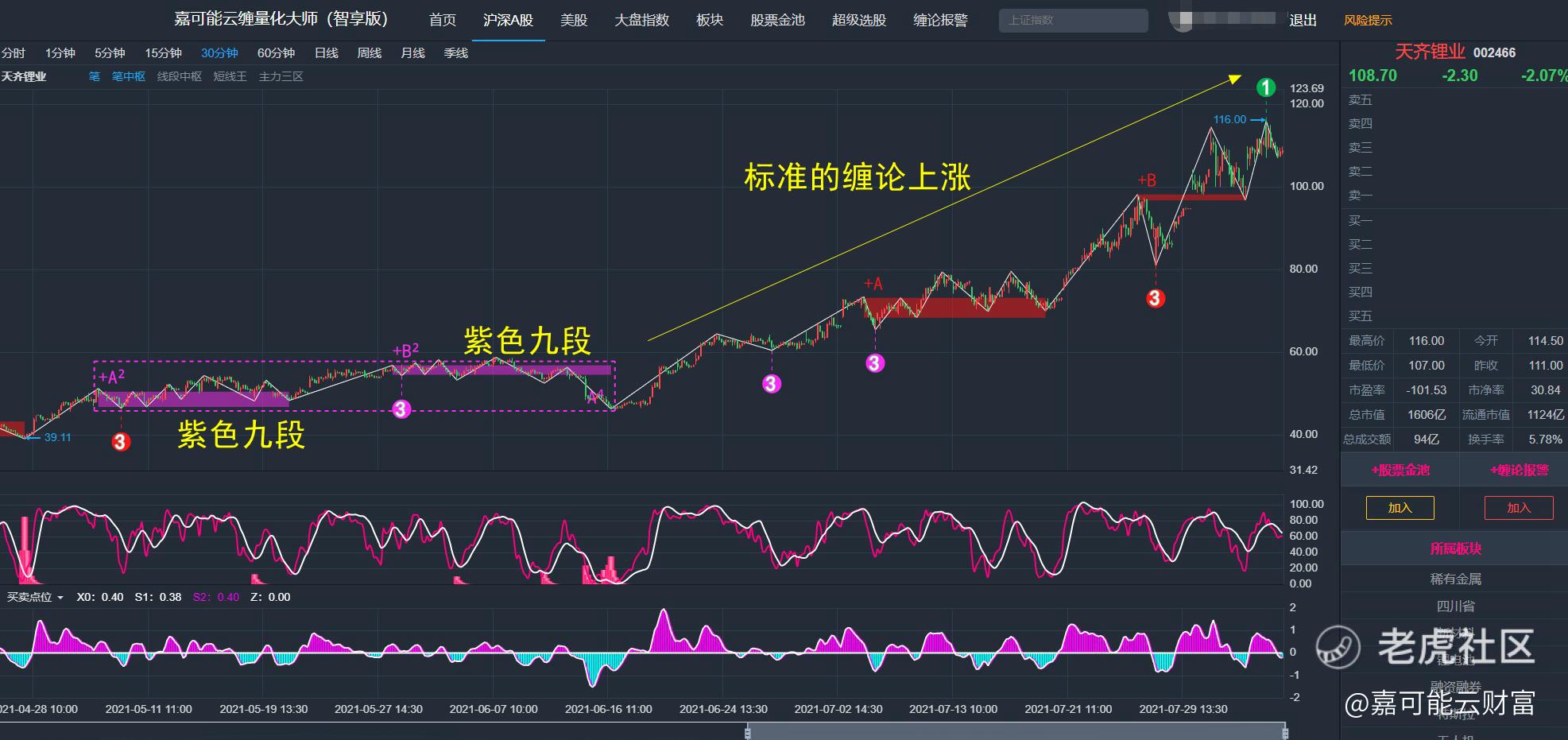Switch chart to 周线
The width and height of the screenshot is (1568, 740).
370,53
